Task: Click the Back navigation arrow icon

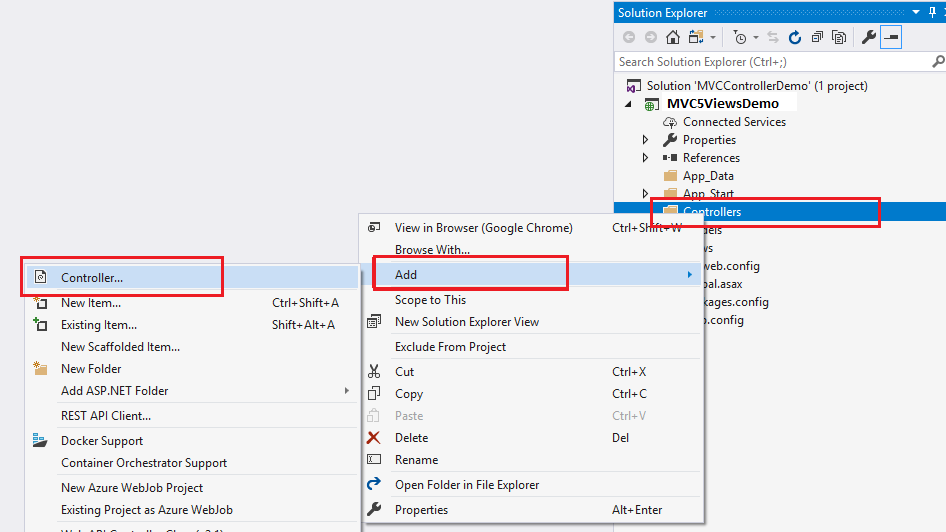Action: pyautogui.click(x=629, y=37)
